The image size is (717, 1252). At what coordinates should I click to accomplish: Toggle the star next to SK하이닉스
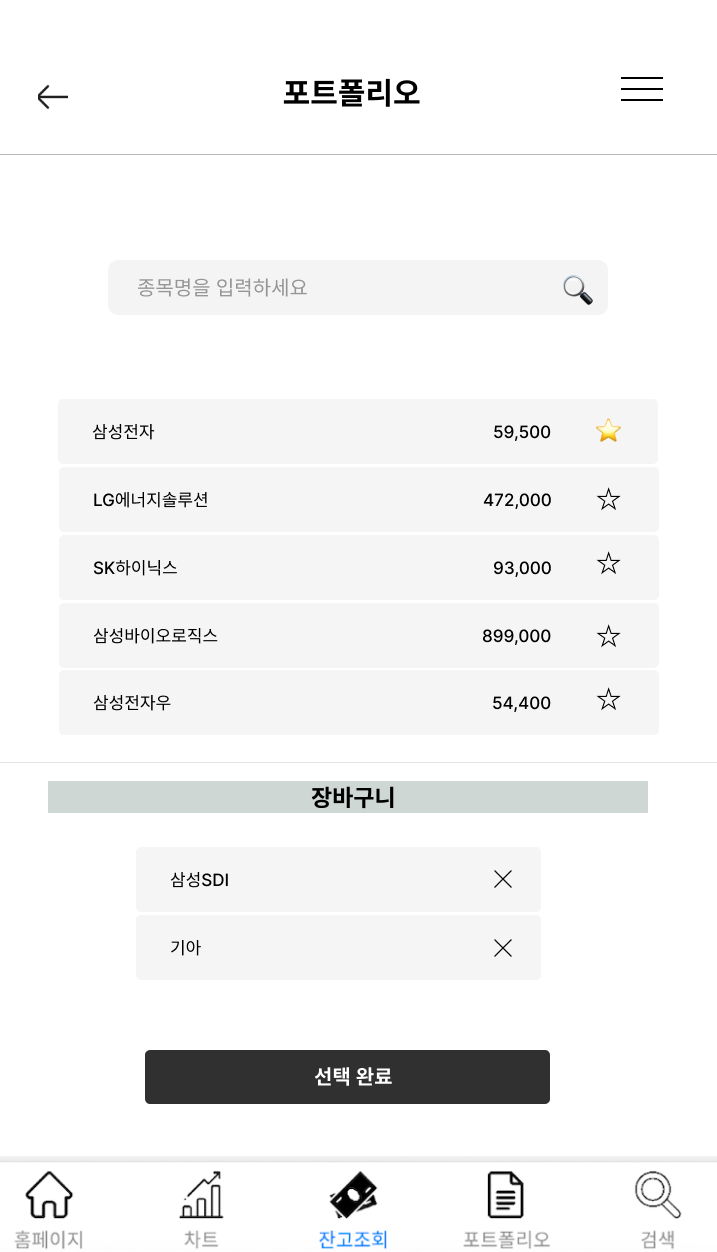pos(608,563)
